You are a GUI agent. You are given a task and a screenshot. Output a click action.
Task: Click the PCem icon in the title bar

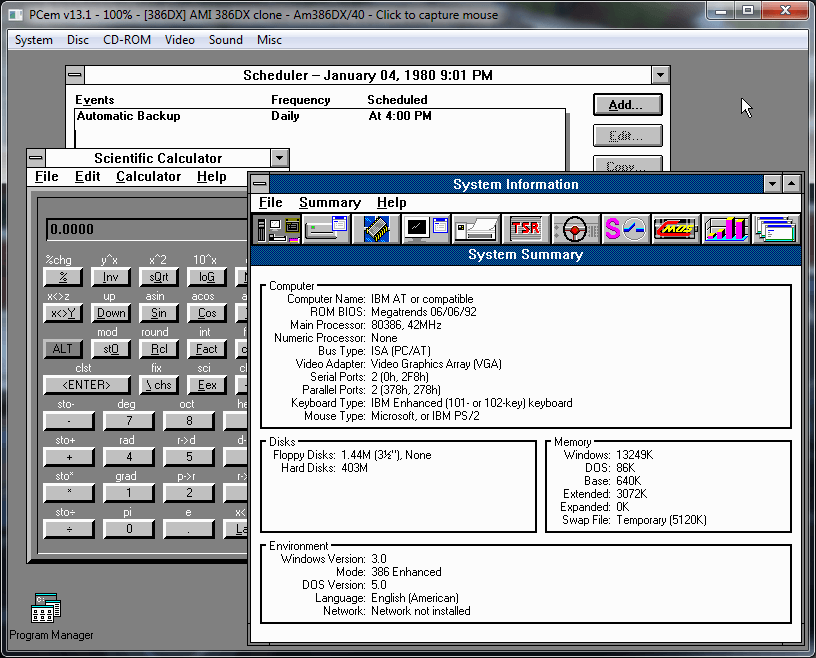pos(16,15)
